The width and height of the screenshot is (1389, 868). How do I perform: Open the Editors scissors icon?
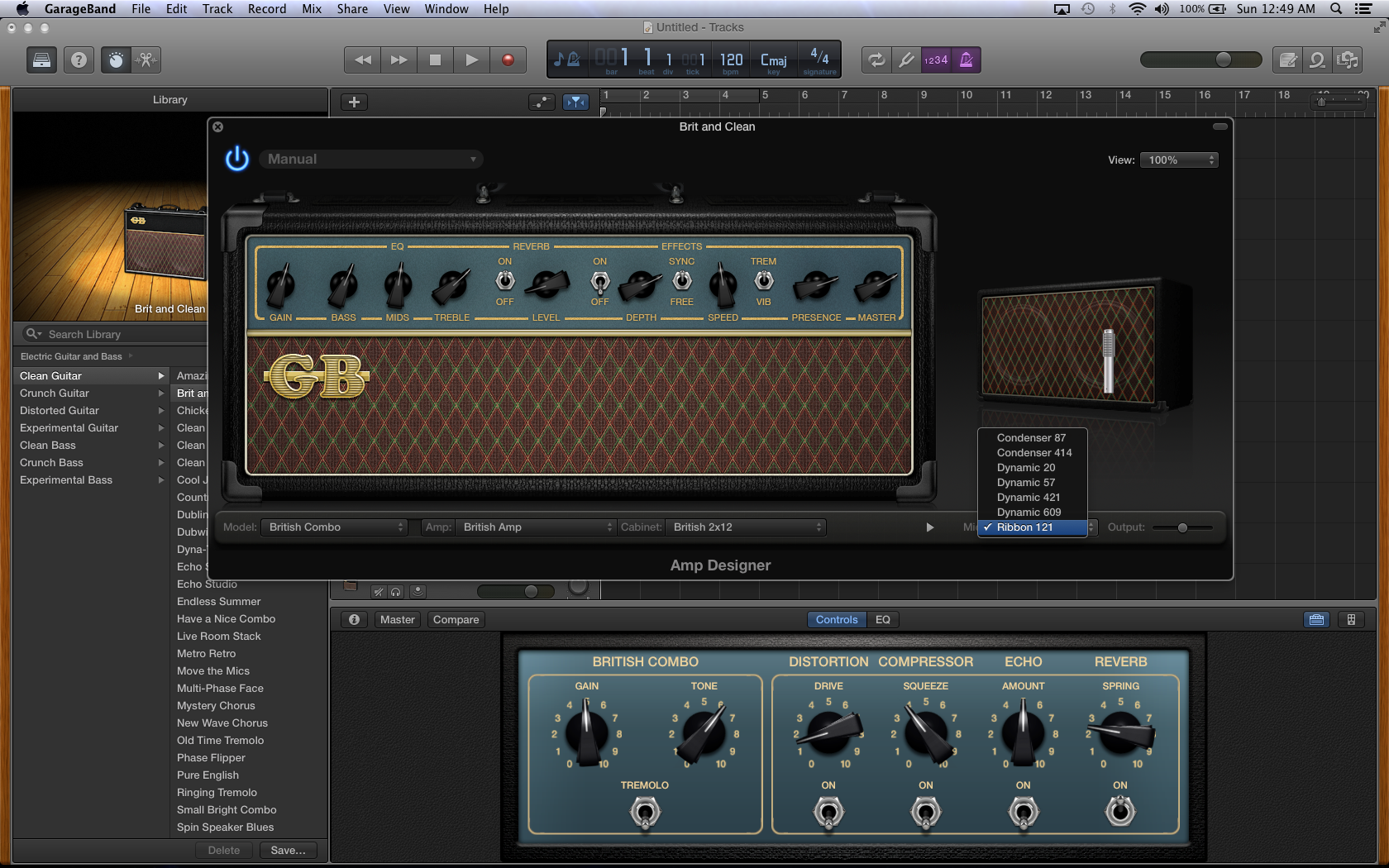[146, 60]
